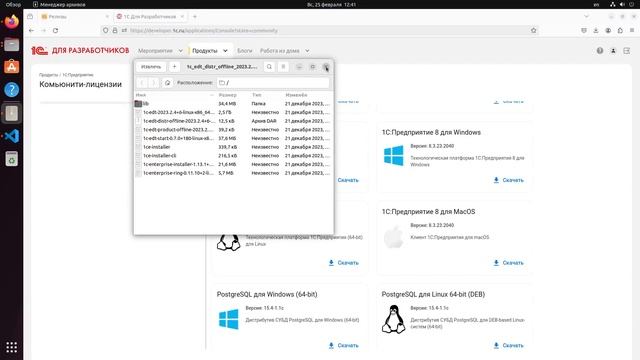
Task: Sort archive list by Имя column
Action: pos(176,95)
